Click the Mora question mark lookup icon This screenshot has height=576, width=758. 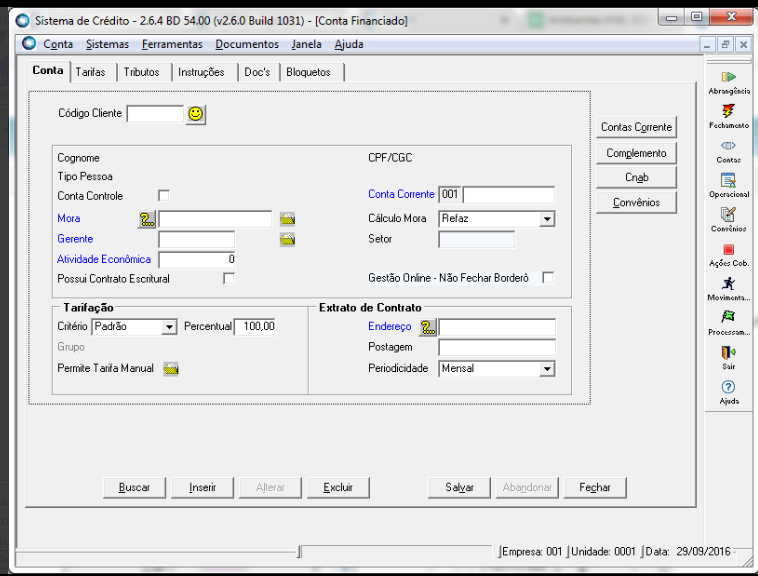click(146, 219)
